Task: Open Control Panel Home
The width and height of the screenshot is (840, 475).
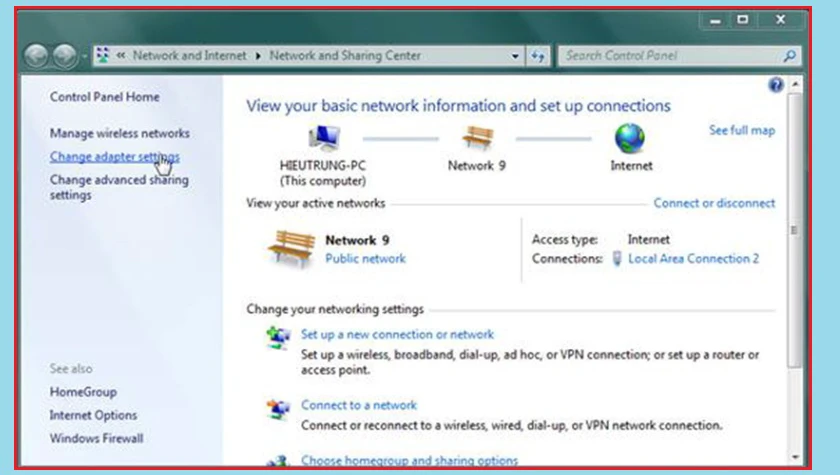Action: (104, 97)
